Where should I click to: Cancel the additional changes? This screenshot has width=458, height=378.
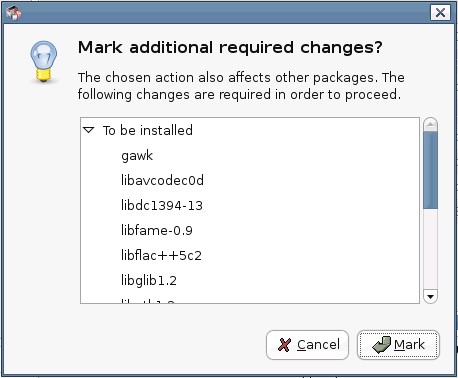pyautogui.click(x=307, y=345)
